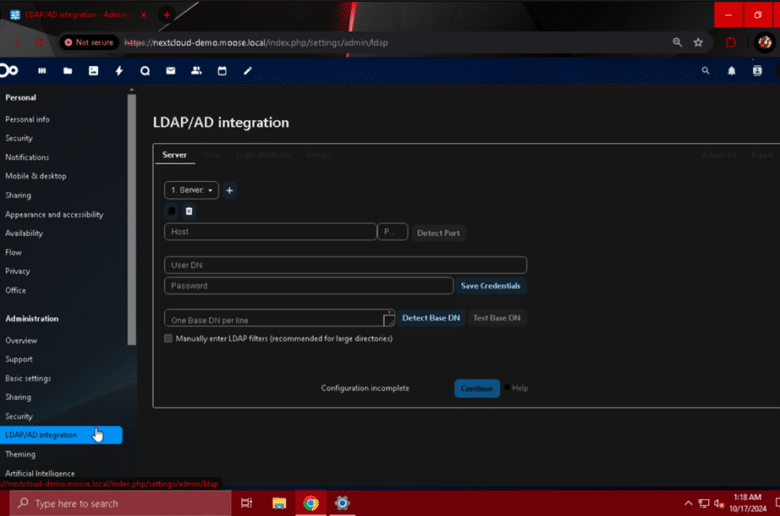This screenshot has height=516, width=780.
Task: Open a new browser tab
Action: [x=167, y=15]
